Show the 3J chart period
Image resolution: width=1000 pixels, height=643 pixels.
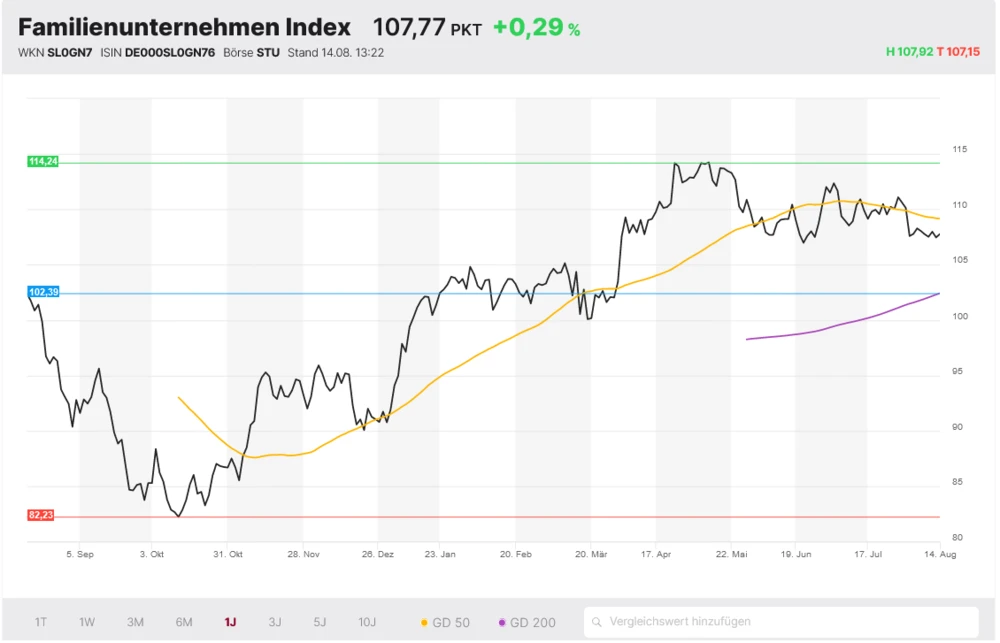click(275, 622)
